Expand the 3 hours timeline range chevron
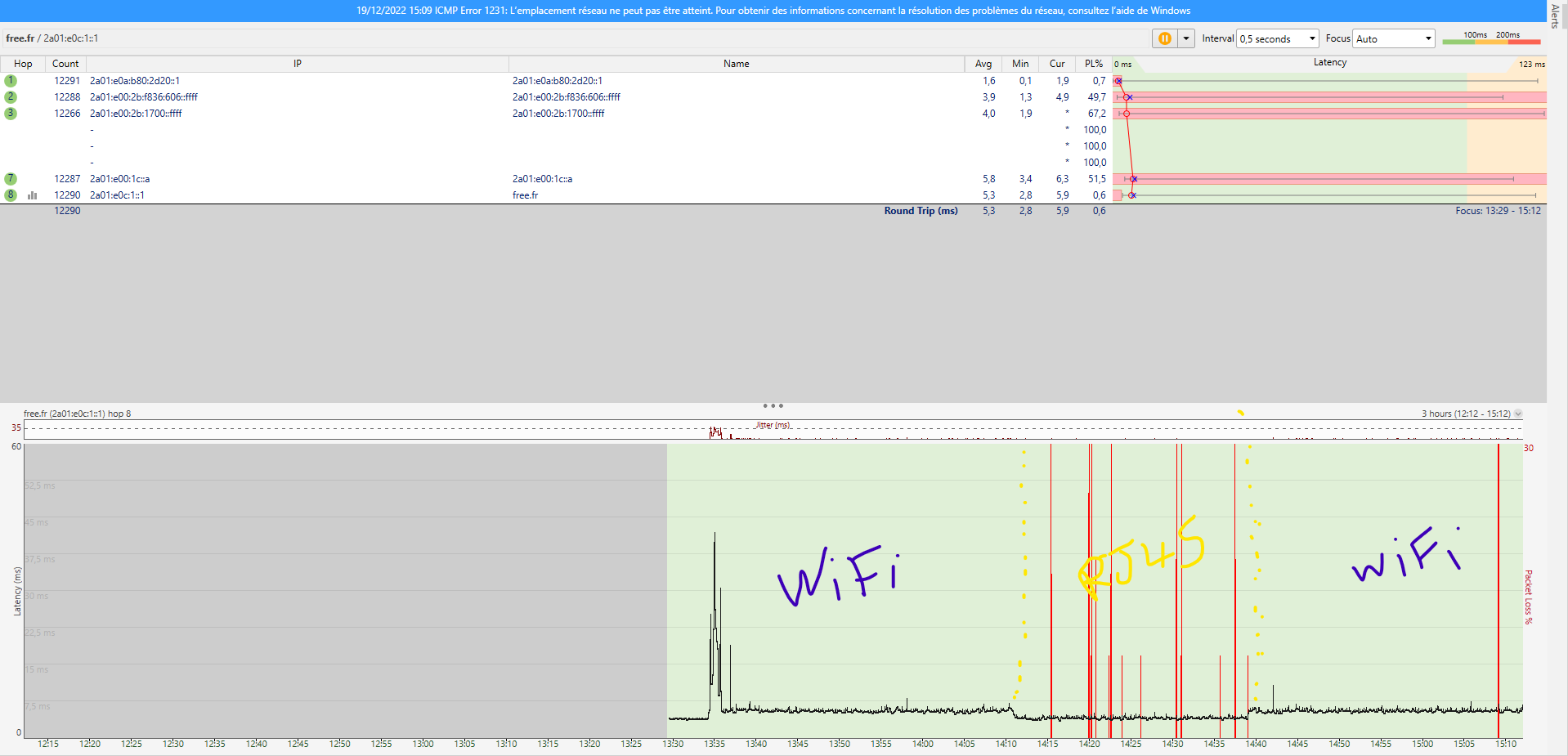The image size is (1568, 756). pos(1518,414)
